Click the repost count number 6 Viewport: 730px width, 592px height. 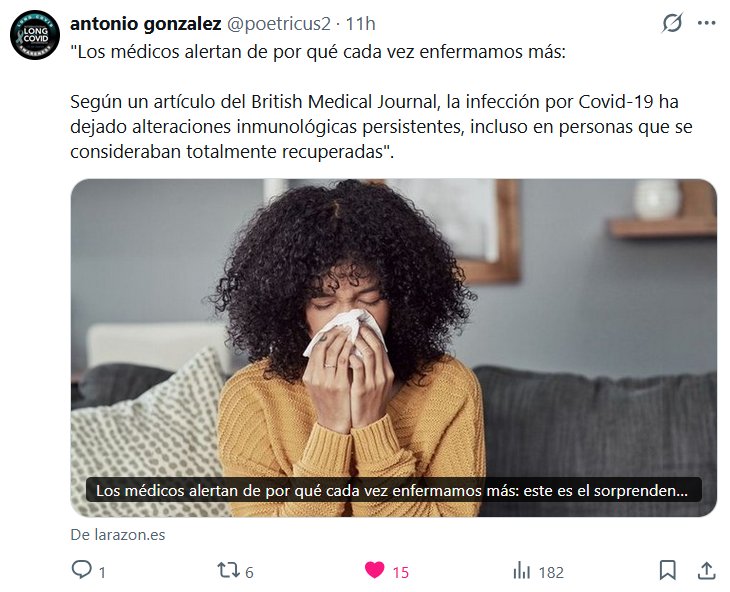coord(249,572)
